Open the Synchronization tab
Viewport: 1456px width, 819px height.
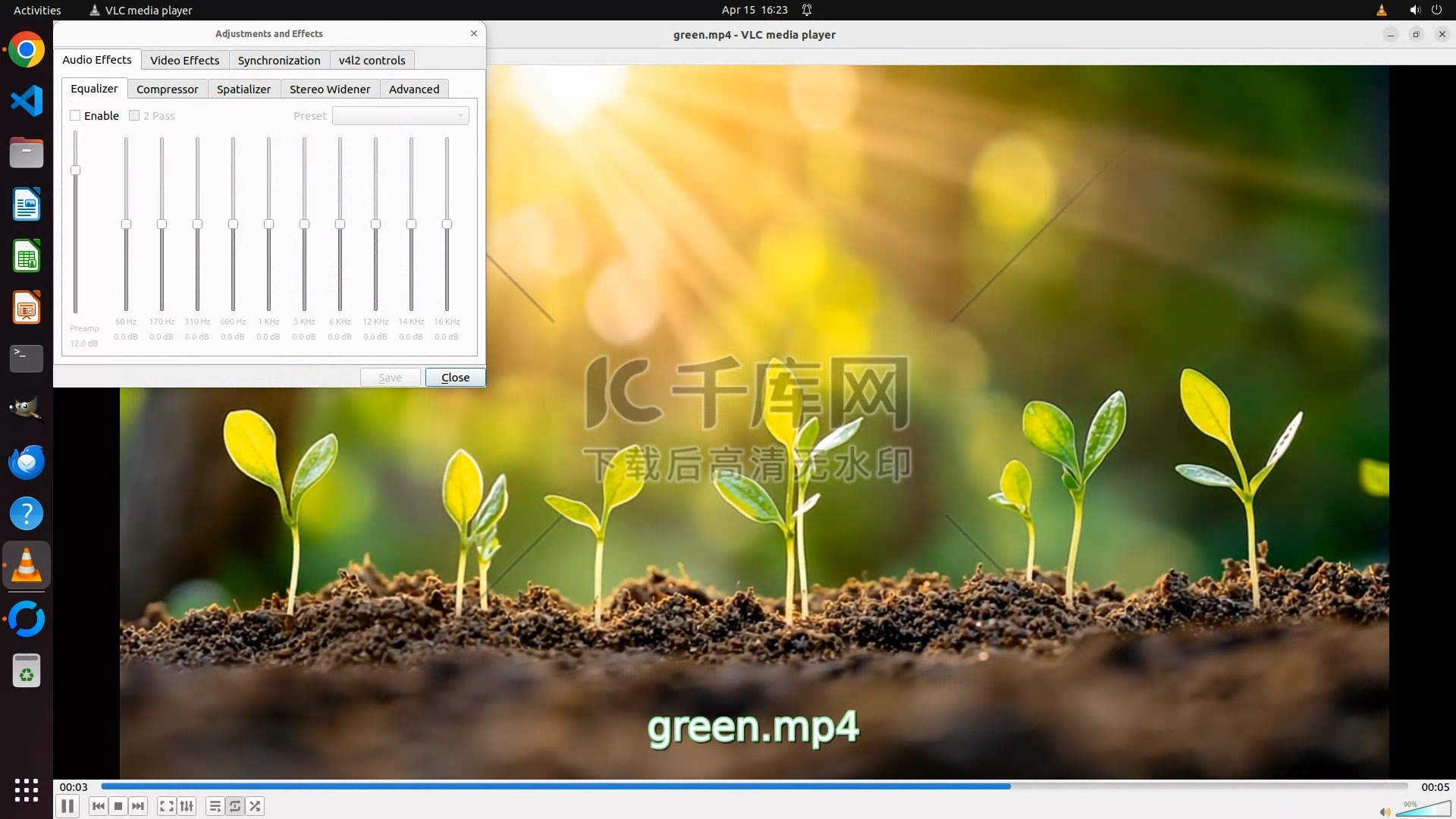[278, 61]
